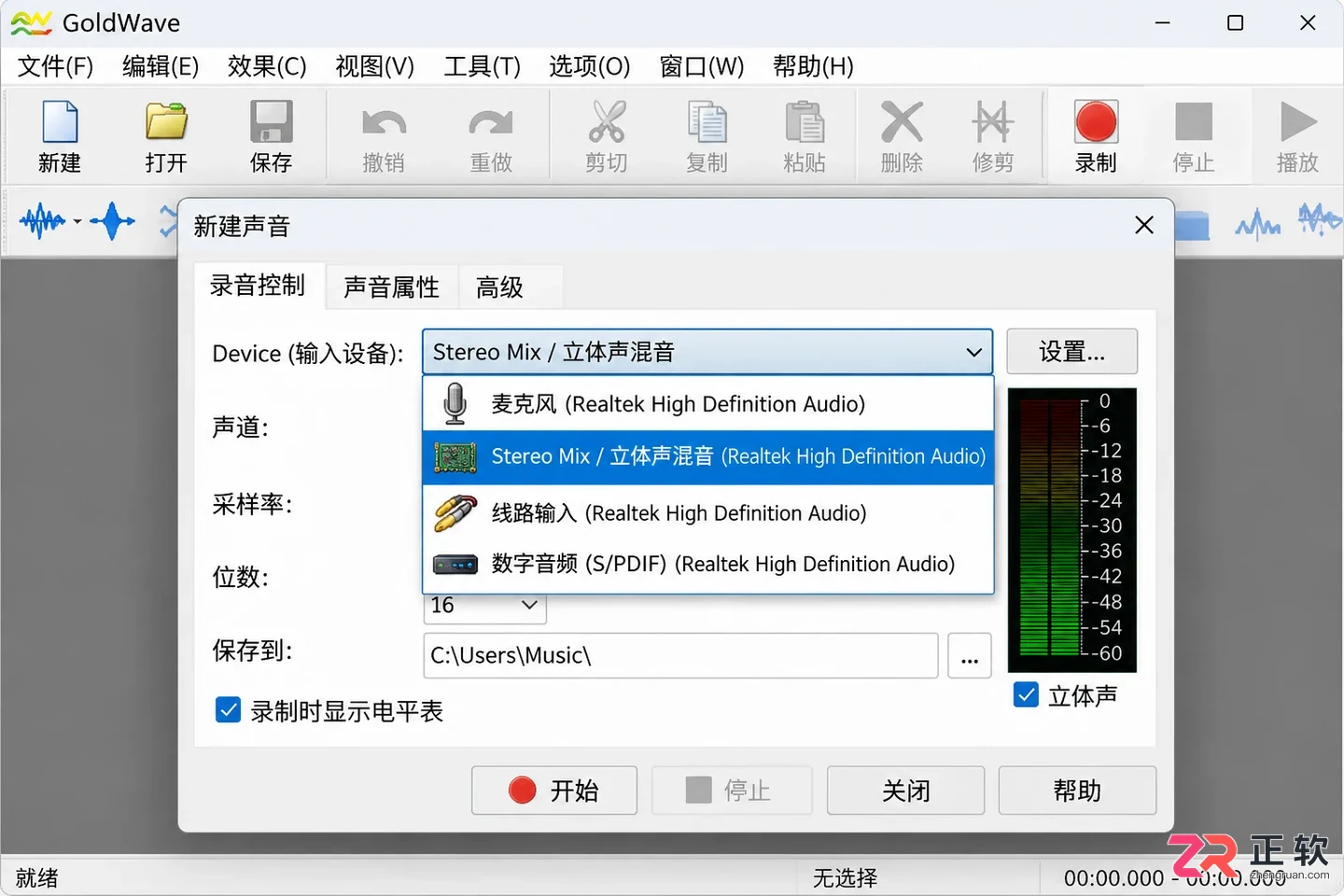Start recording with the red 录制 icon

click(x=1096, y=122)
